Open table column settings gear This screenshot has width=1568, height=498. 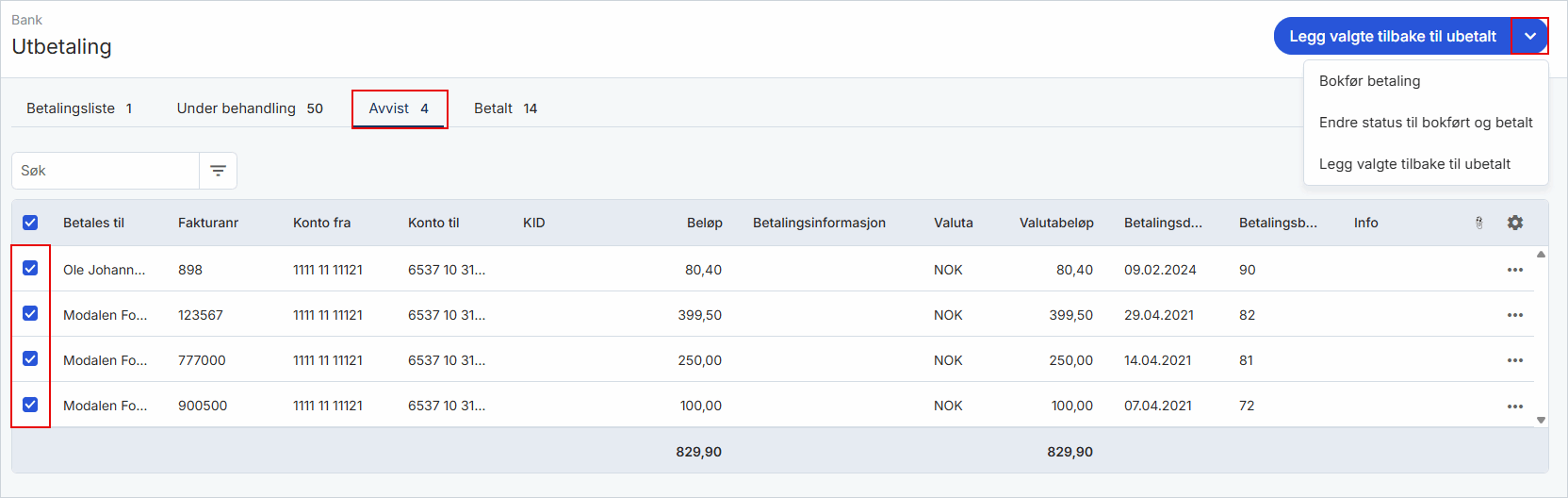[x=1515, y=223]
